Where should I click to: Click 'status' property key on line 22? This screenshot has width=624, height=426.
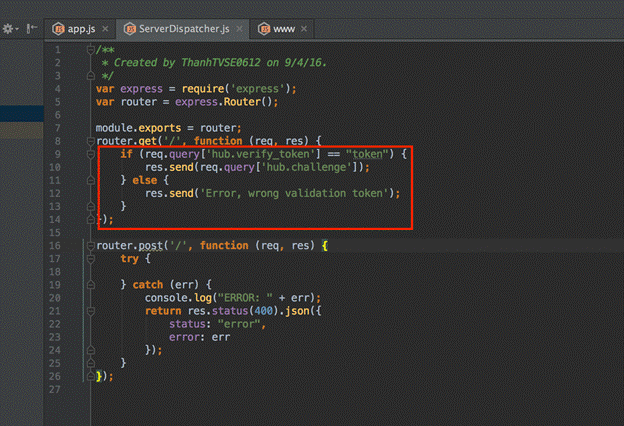point(187,324)
